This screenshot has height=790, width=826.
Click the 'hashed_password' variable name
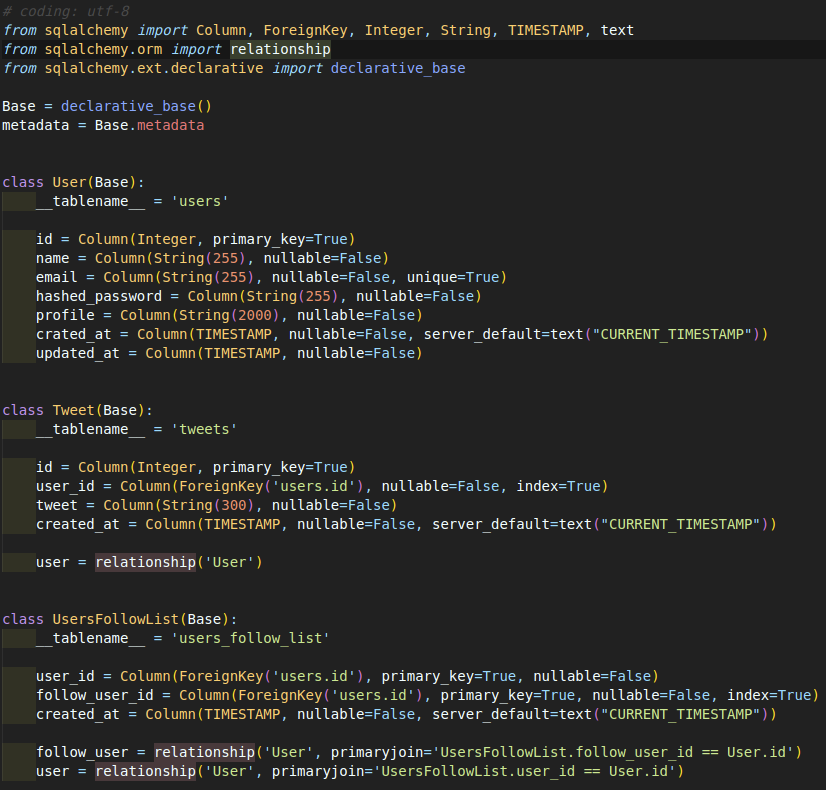click(99, 296)
